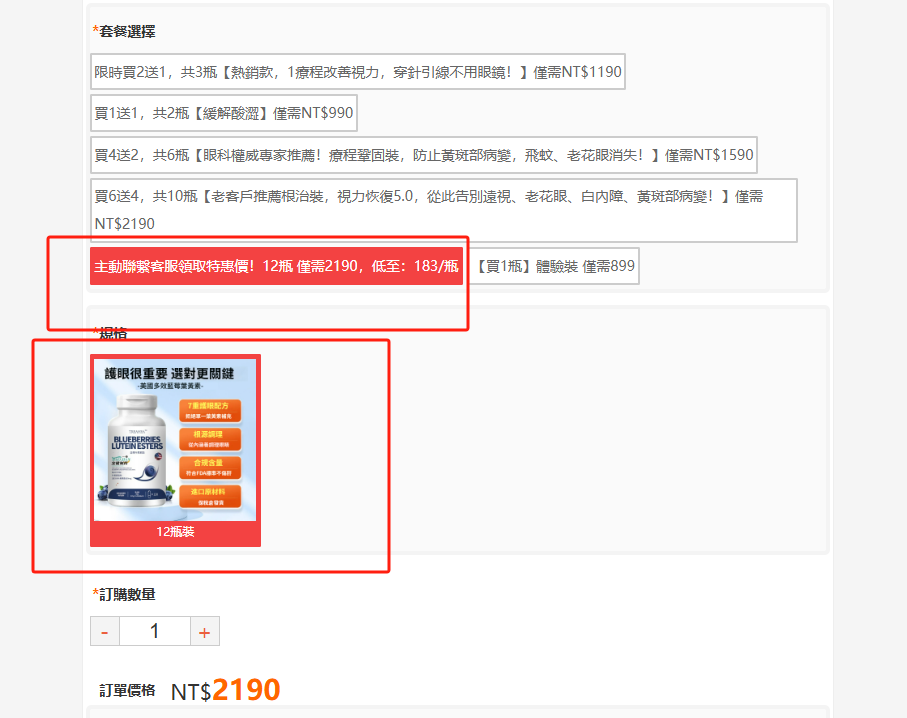
Task: Decrease order quantity with the minus button
Action: point(105,632)
